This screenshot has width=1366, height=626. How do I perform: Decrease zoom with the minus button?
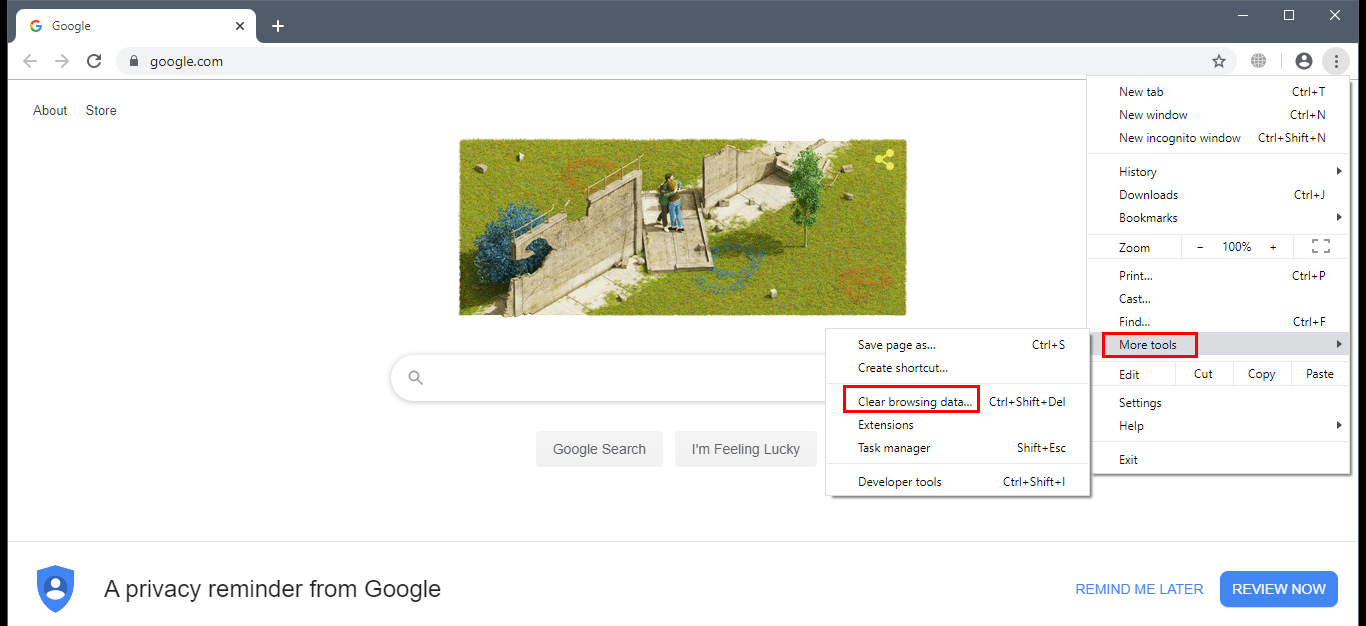[1199, 246]
